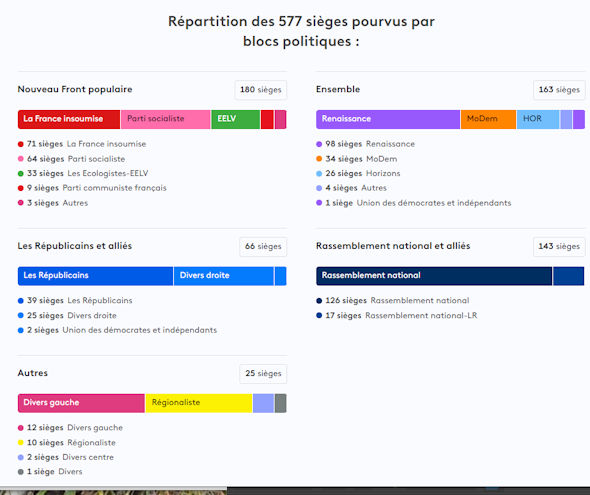Select the 25 sièges badge for Autres
The height and width of the screenshot is (495, 590).
[x=263, y=374]
